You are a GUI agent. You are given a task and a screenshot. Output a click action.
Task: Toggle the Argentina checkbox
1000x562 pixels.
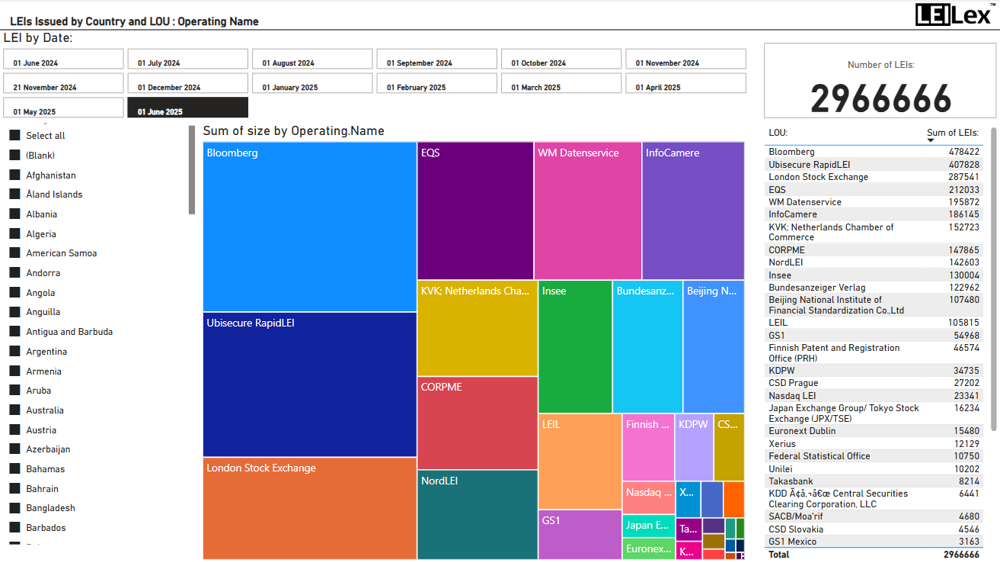pos(15,351)
